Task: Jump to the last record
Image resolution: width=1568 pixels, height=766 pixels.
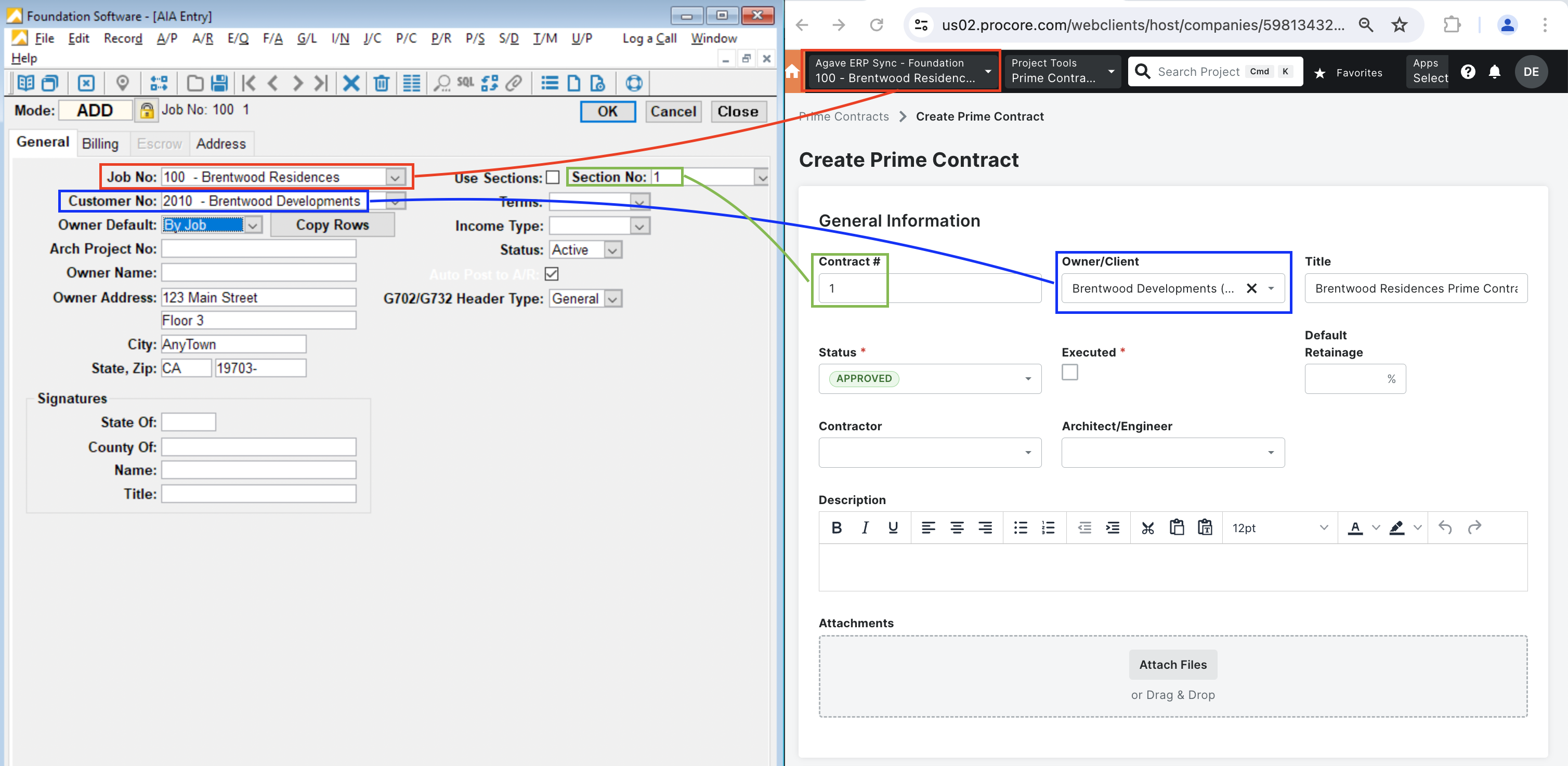Action: coord(321,83)
